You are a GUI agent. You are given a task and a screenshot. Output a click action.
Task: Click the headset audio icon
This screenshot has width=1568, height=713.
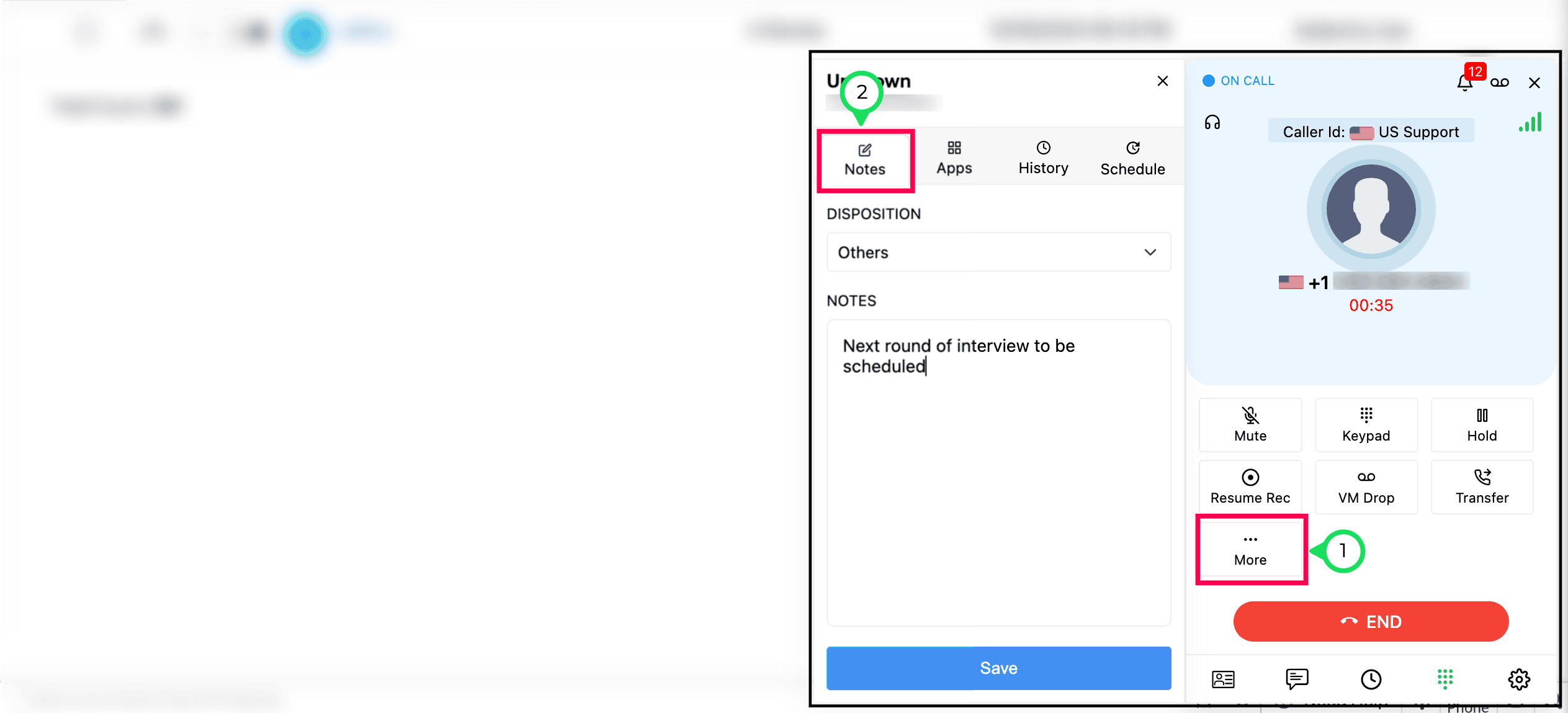pos(1212,122)
